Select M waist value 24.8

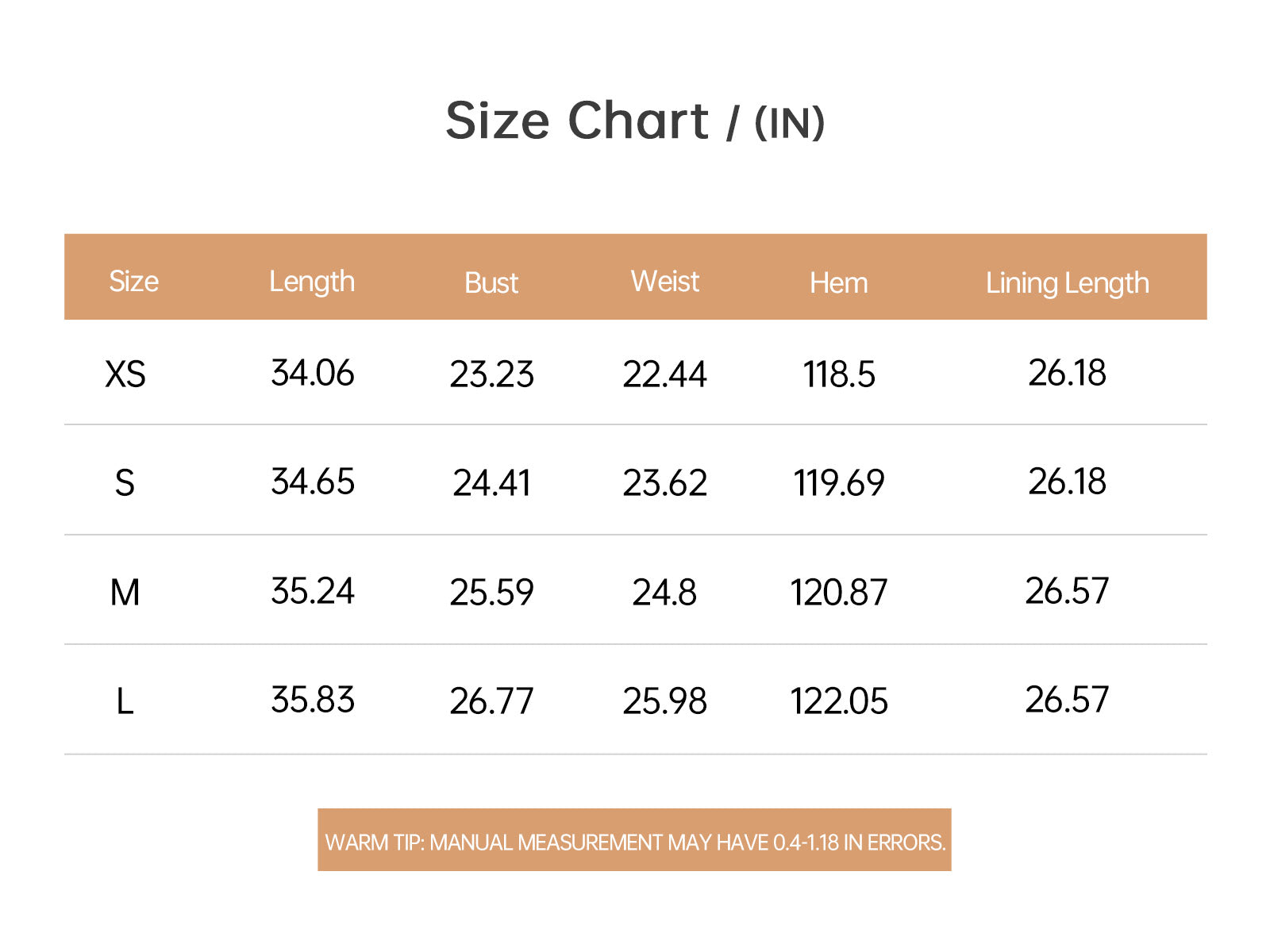click(x=664, y=593)
